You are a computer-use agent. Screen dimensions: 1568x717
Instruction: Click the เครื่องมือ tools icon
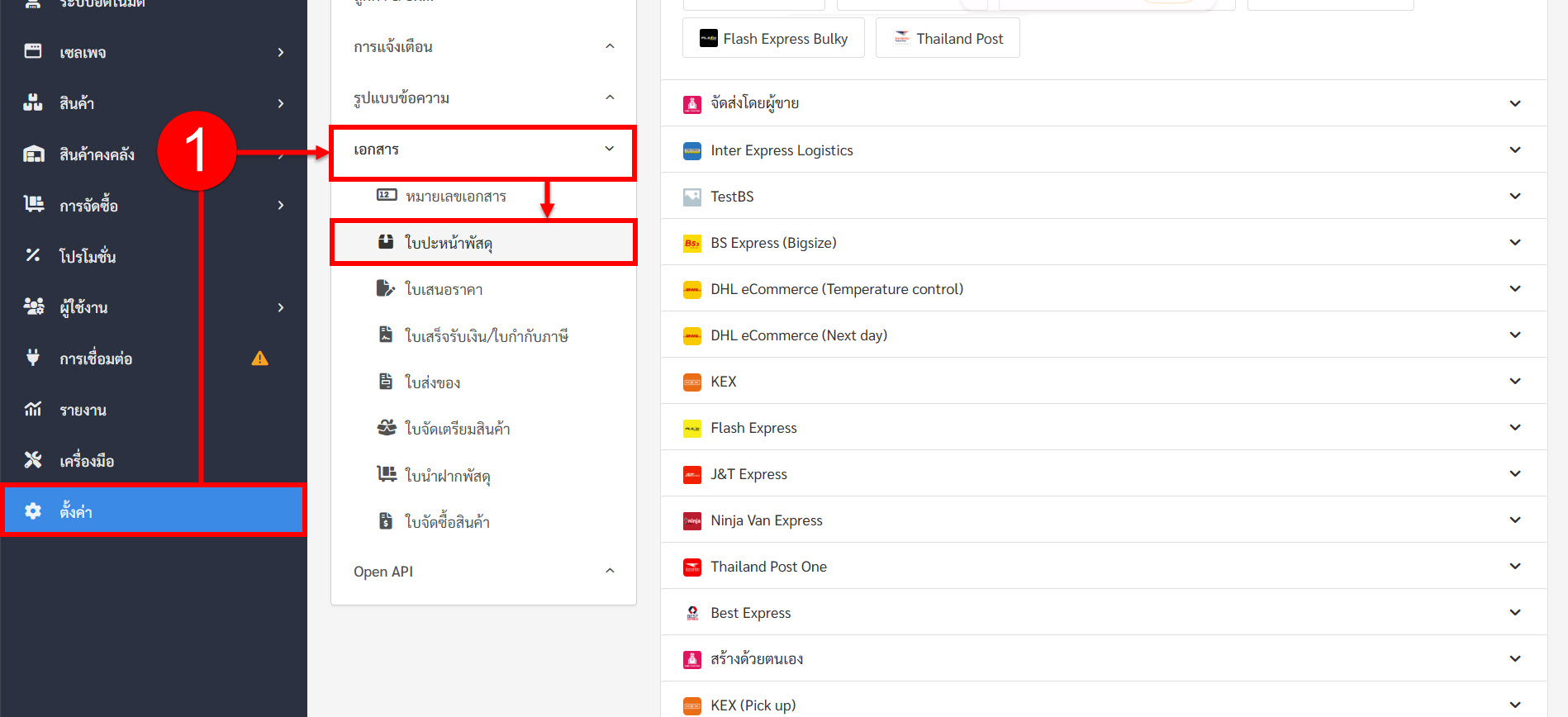coord(33,460)
